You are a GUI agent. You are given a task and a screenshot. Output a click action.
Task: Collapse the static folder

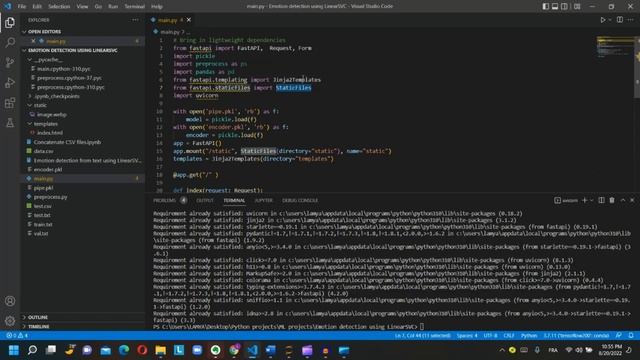click(30, 105)
